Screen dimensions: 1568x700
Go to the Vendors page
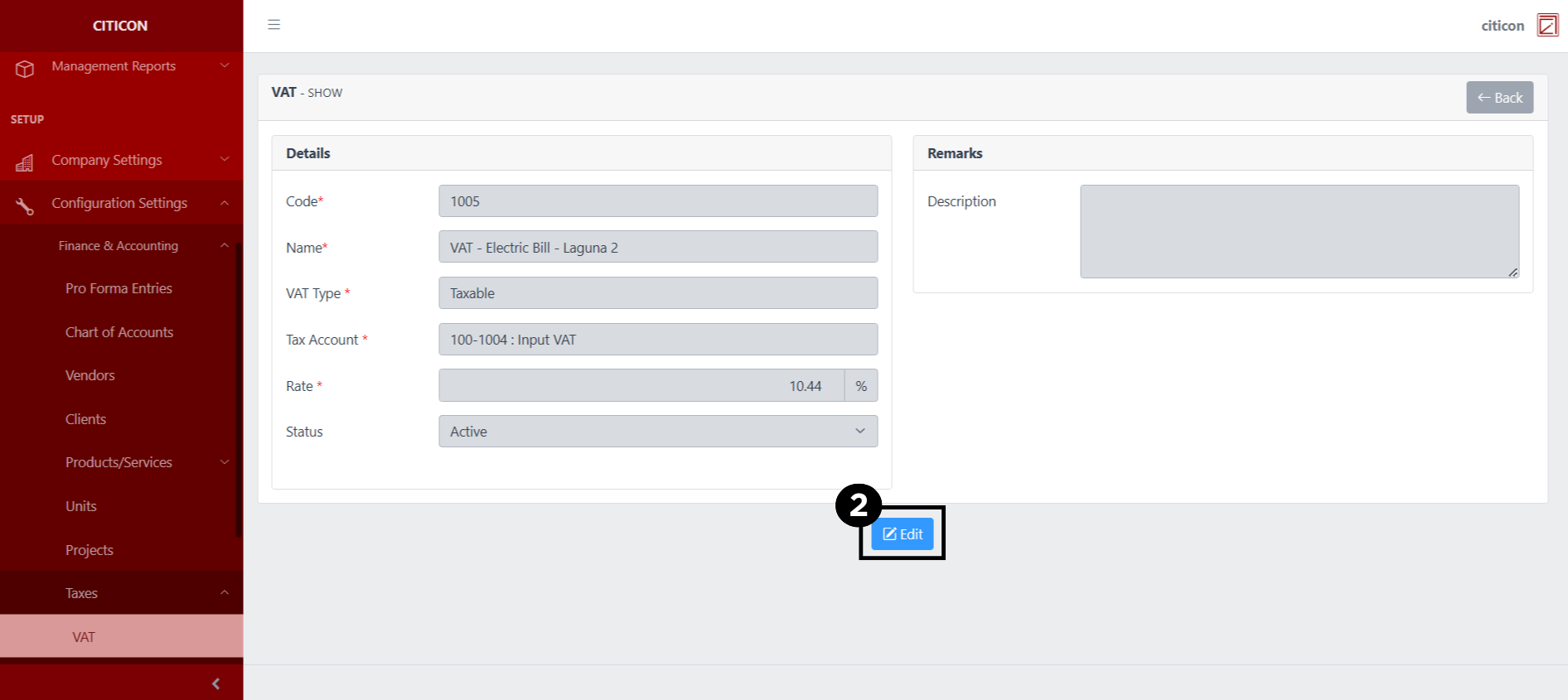[x=90, y=375]
